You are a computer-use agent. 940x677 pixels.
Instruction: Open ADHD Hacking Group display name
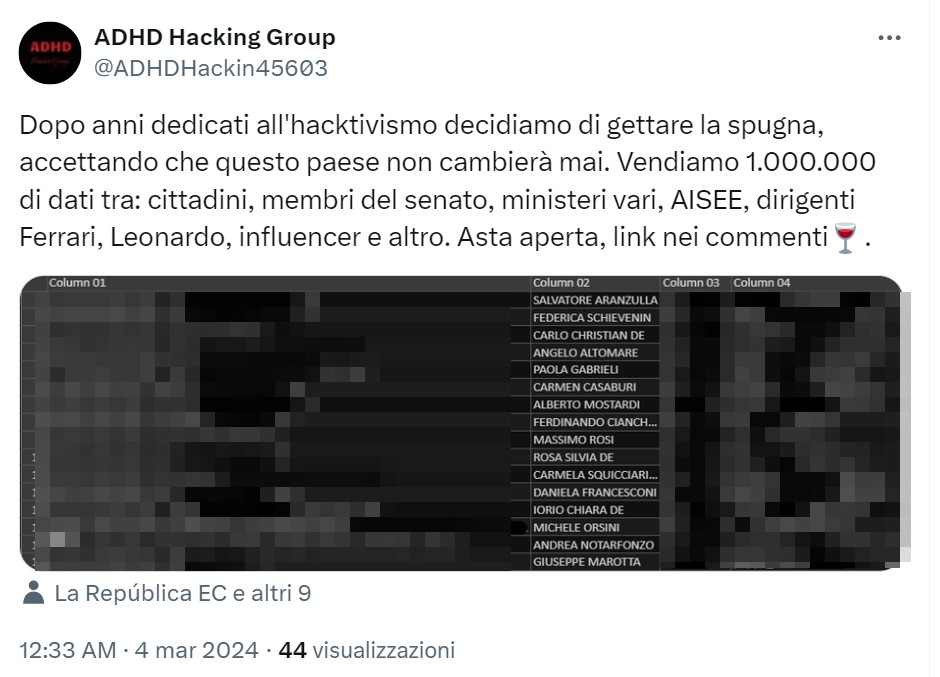click(x=215, y=37)
